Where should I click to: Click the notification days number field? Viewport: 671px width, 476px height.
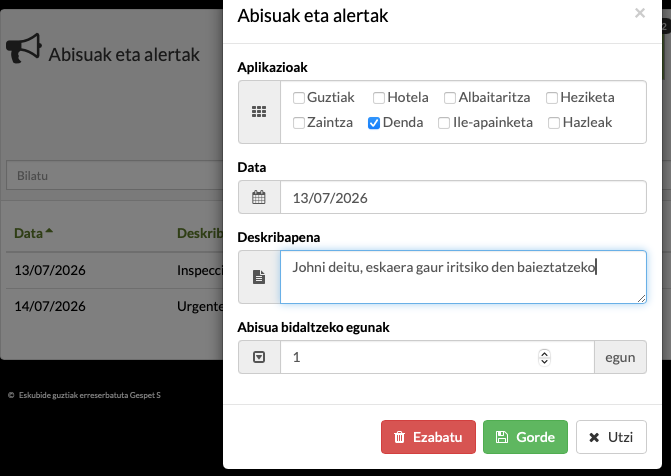coord(437,357)
